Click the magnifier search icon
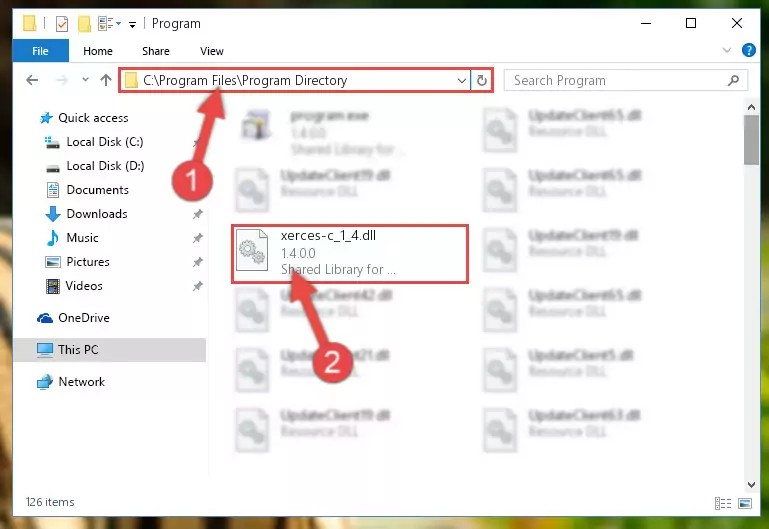Screen dimensions: 769x529 click(x=733, y=80)
